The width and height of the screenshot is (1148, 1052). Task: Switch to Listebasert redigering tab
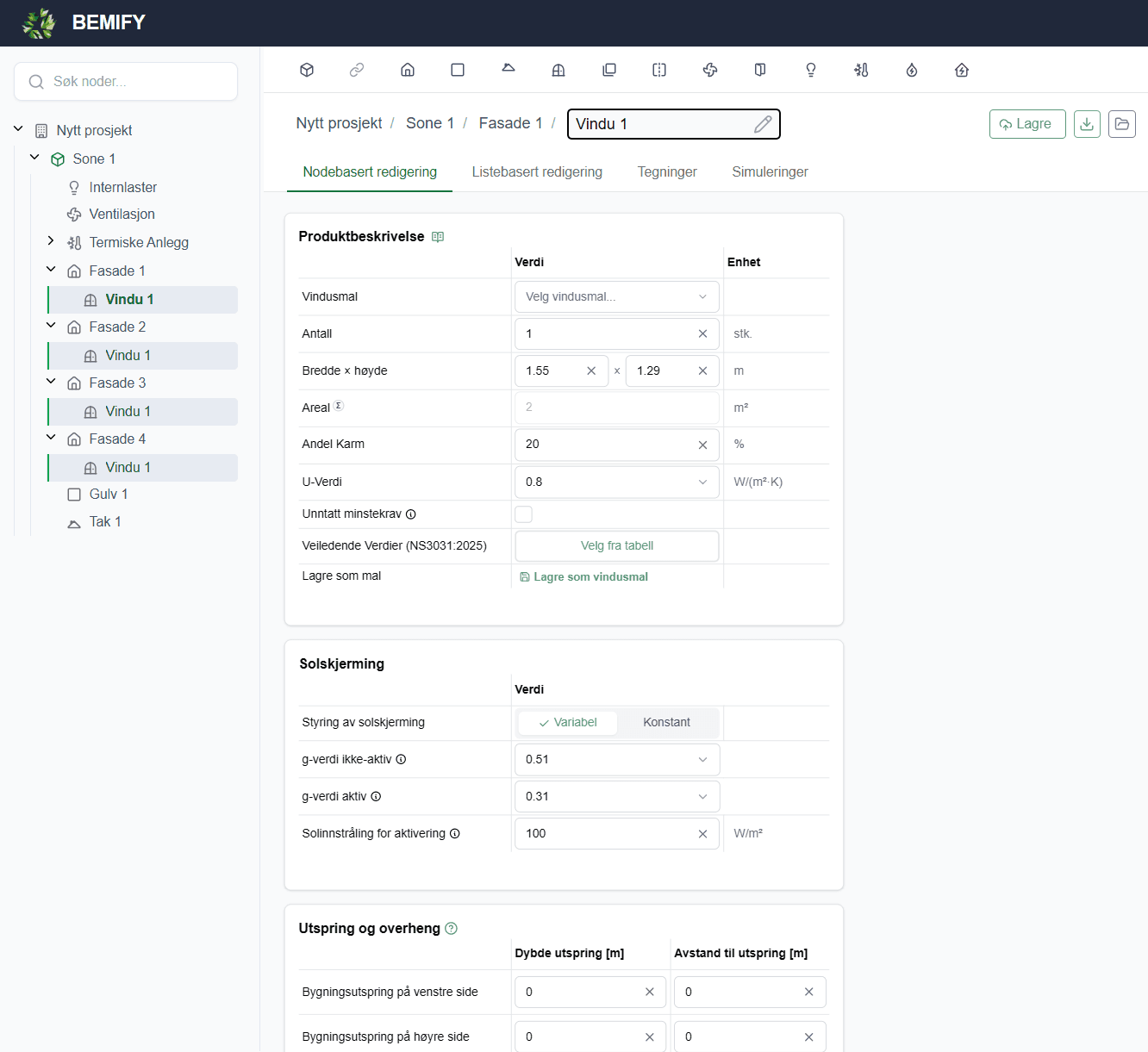point(537,172)
